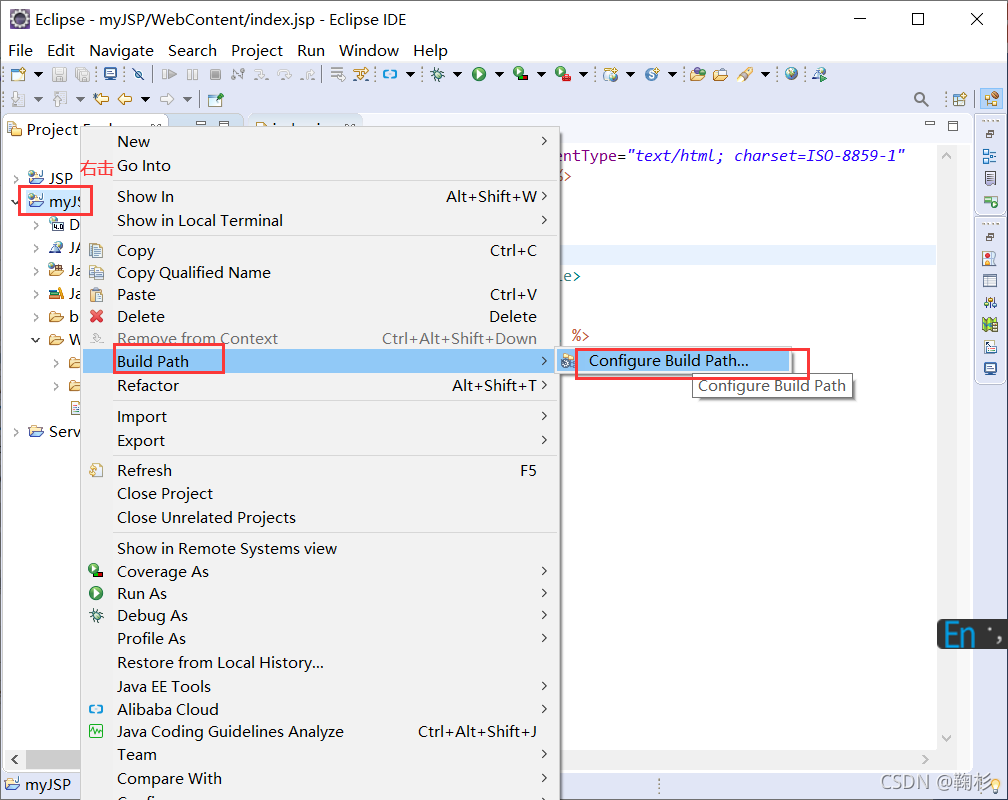Image resolution: width=1008 pixels, height=800 pixels.
Task: Open the Web Browser globe icon
Action: click(x=791, y=75)
